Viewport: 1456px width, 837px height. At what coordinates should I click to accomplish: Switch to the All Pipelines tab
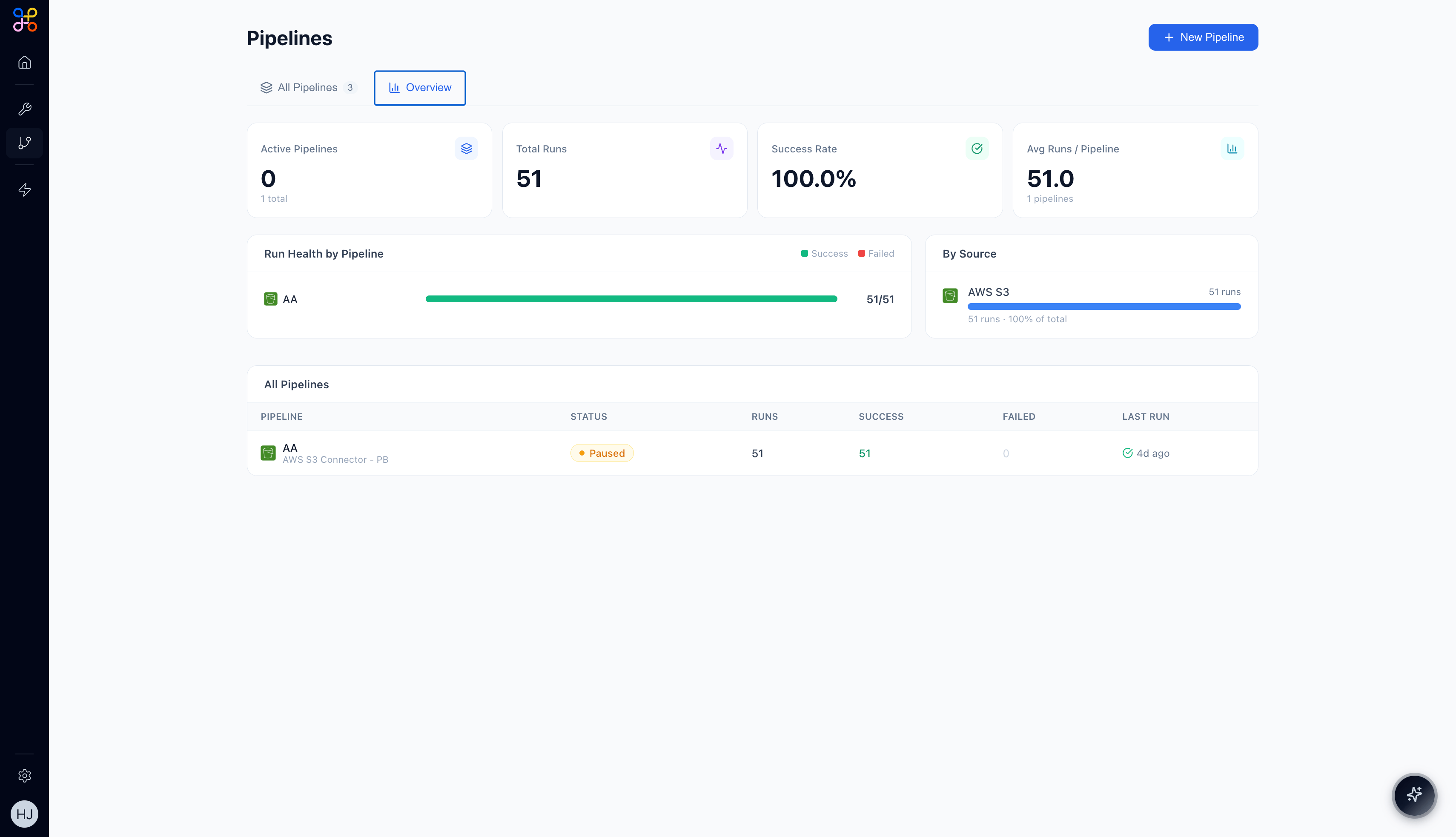pyautogui.click(x=308, y=87)
